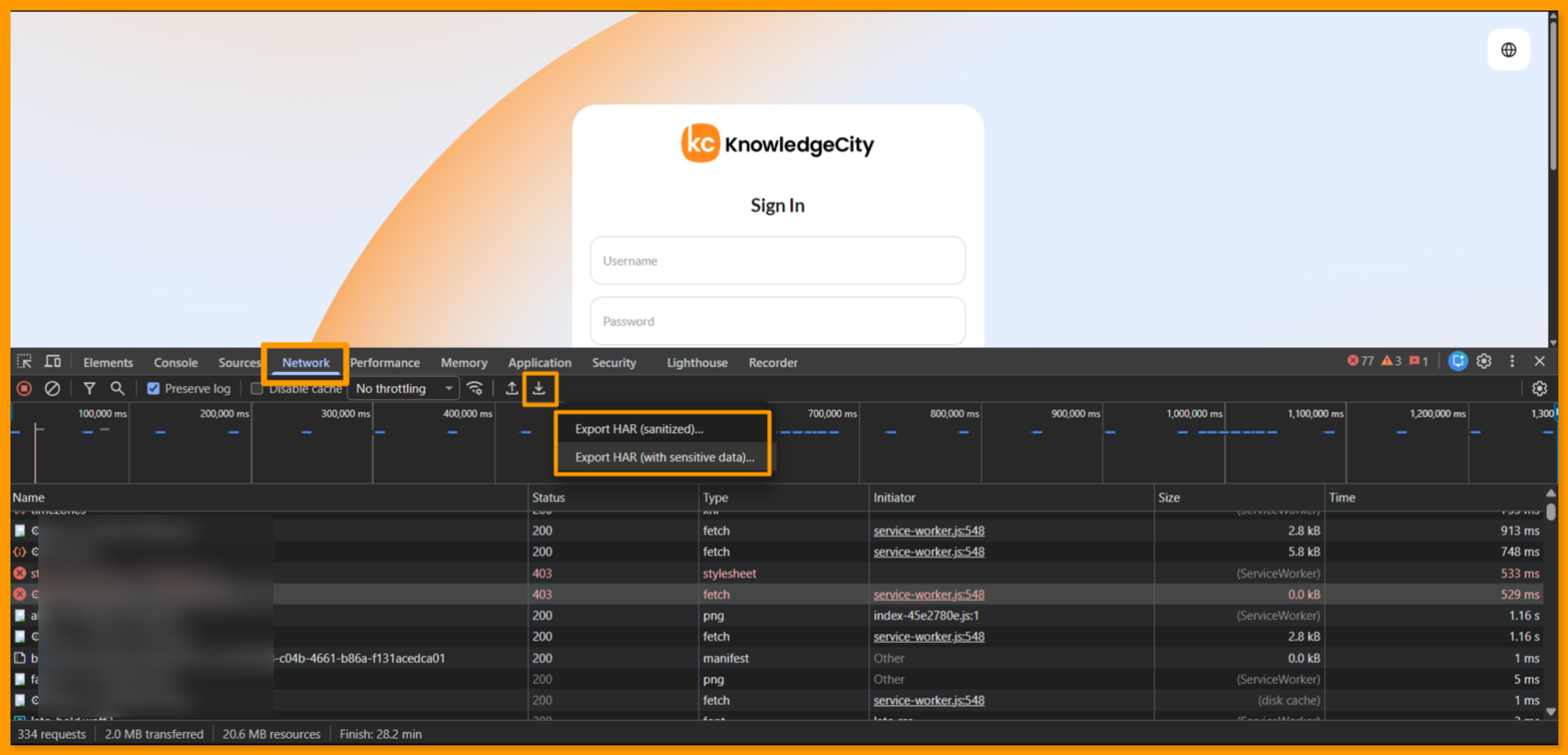
Task: Open the Lighthouse tab
Action: (697, 363)
